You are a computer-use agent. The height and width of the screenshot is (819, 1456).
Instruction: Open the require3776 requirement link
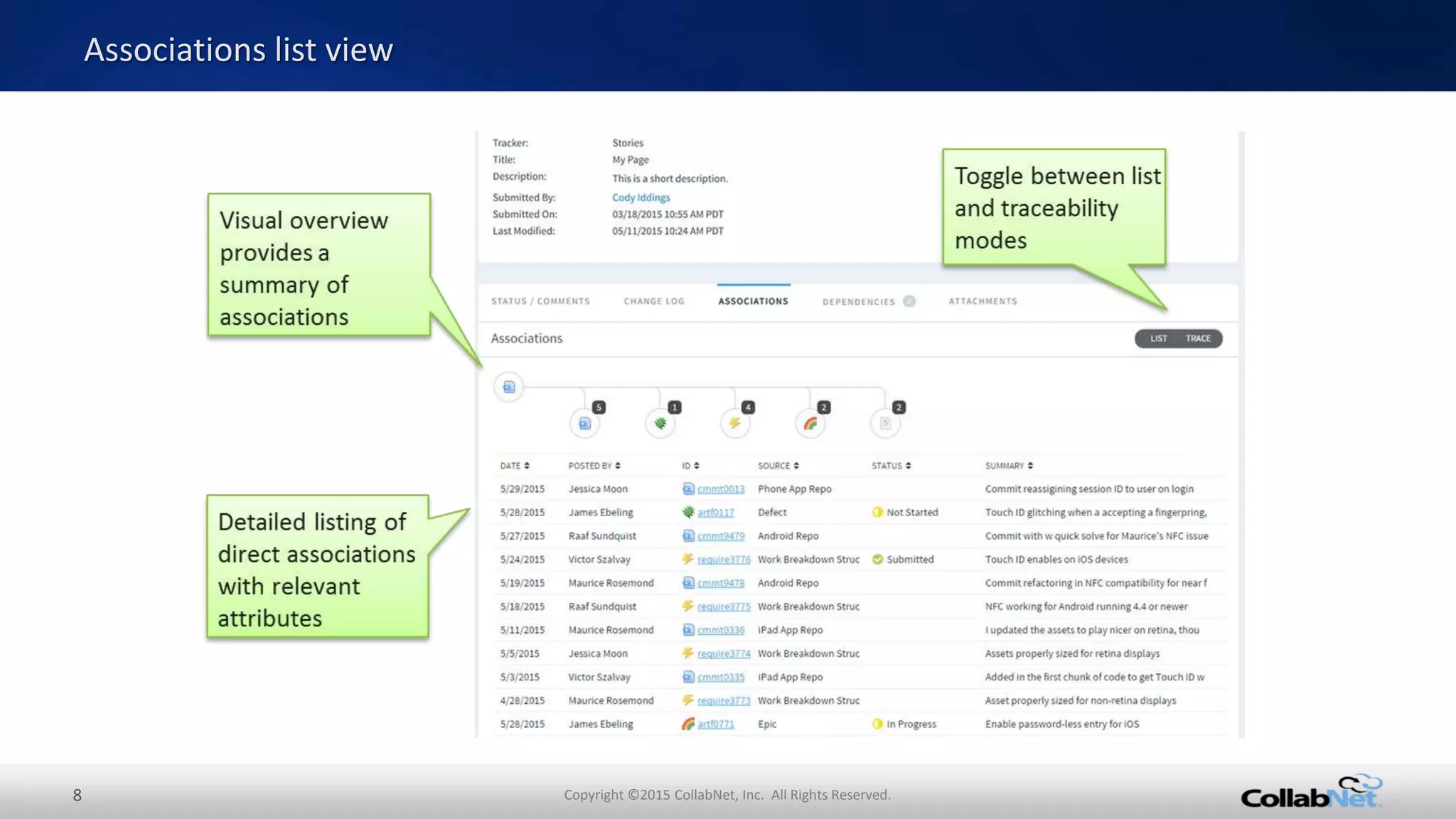tap(723, 560)
